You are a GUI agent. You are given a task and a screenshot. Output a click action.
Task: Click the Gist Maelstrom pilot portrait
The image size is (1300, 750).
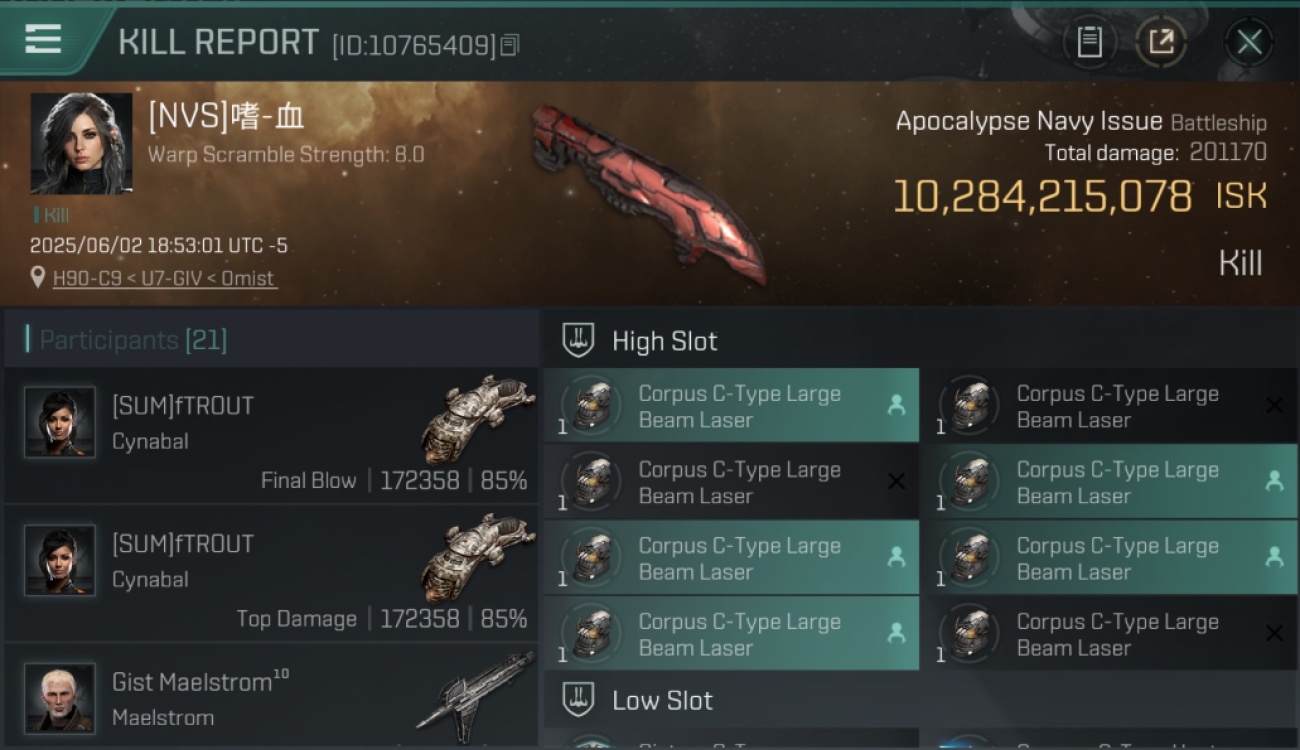click(60, 697)
